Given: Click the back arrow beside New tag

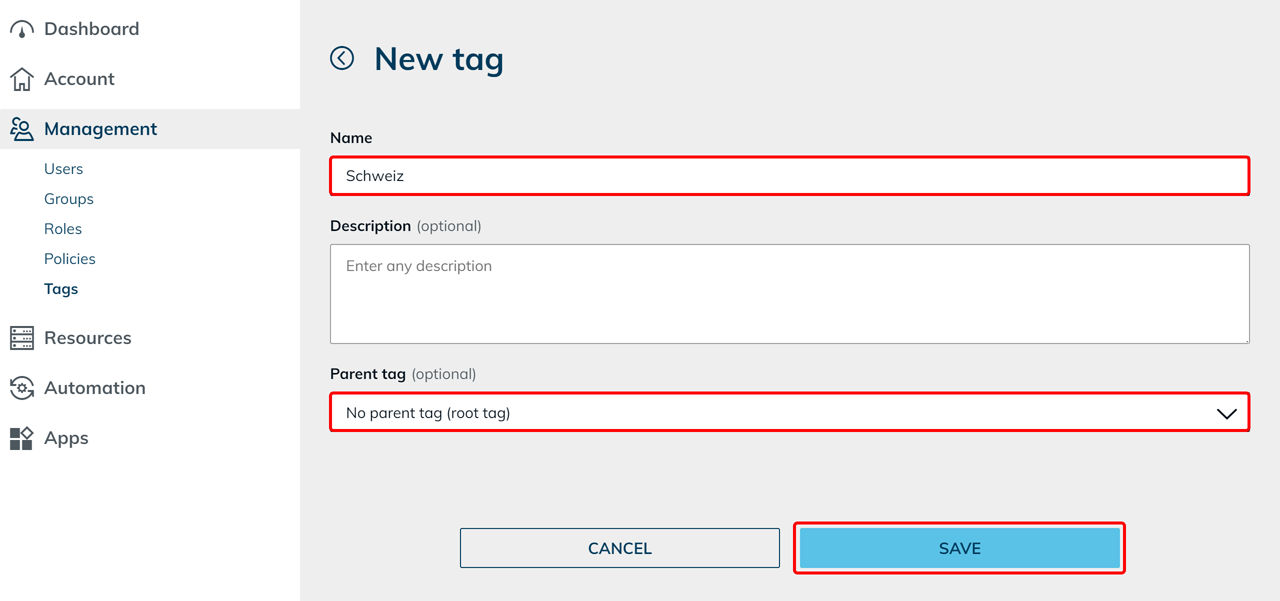Looking at the screenshot, I should (342, 58).
